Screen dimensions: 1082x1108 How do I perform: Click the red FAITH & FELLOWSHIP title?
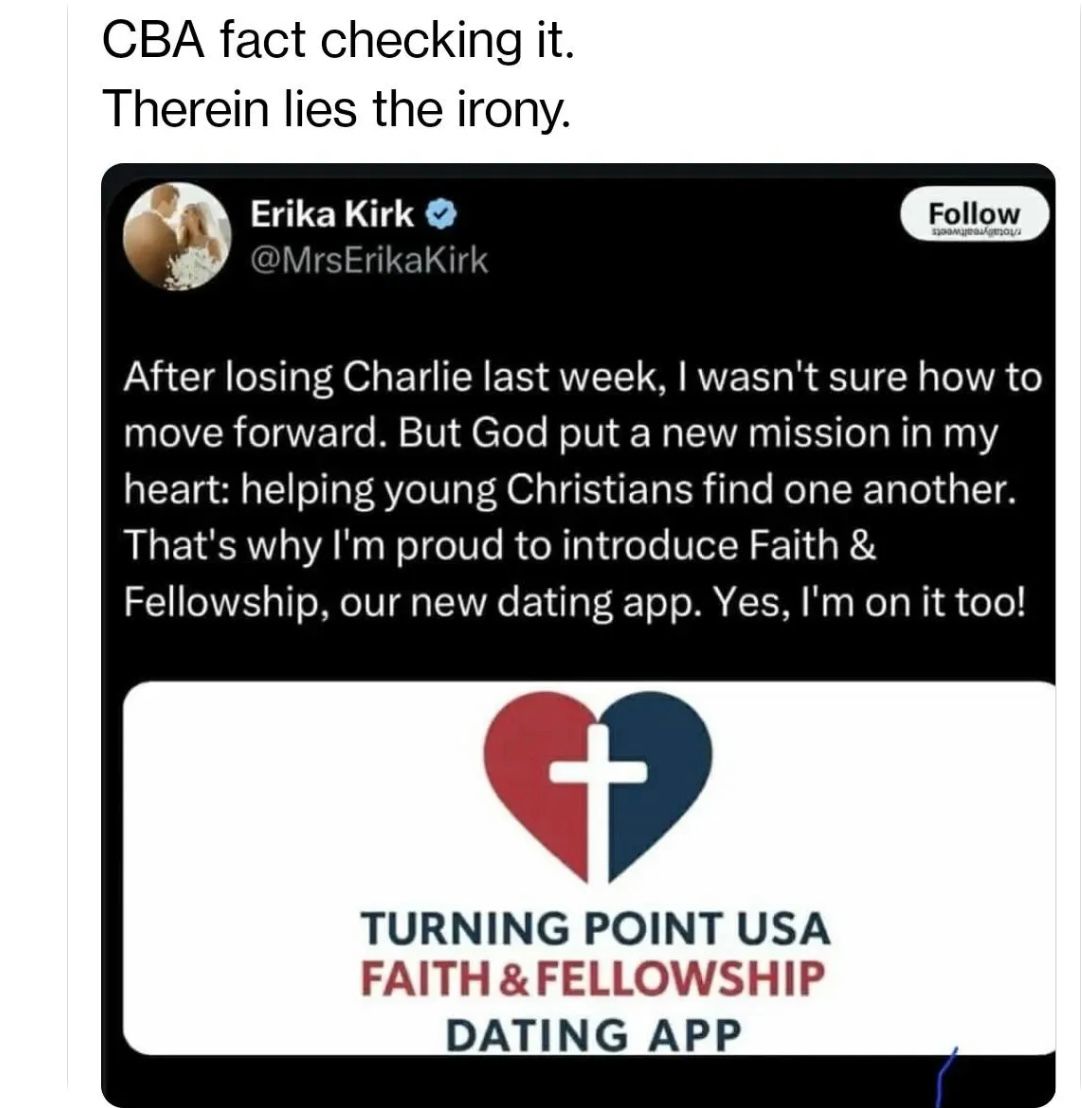(x=596, y=976)
